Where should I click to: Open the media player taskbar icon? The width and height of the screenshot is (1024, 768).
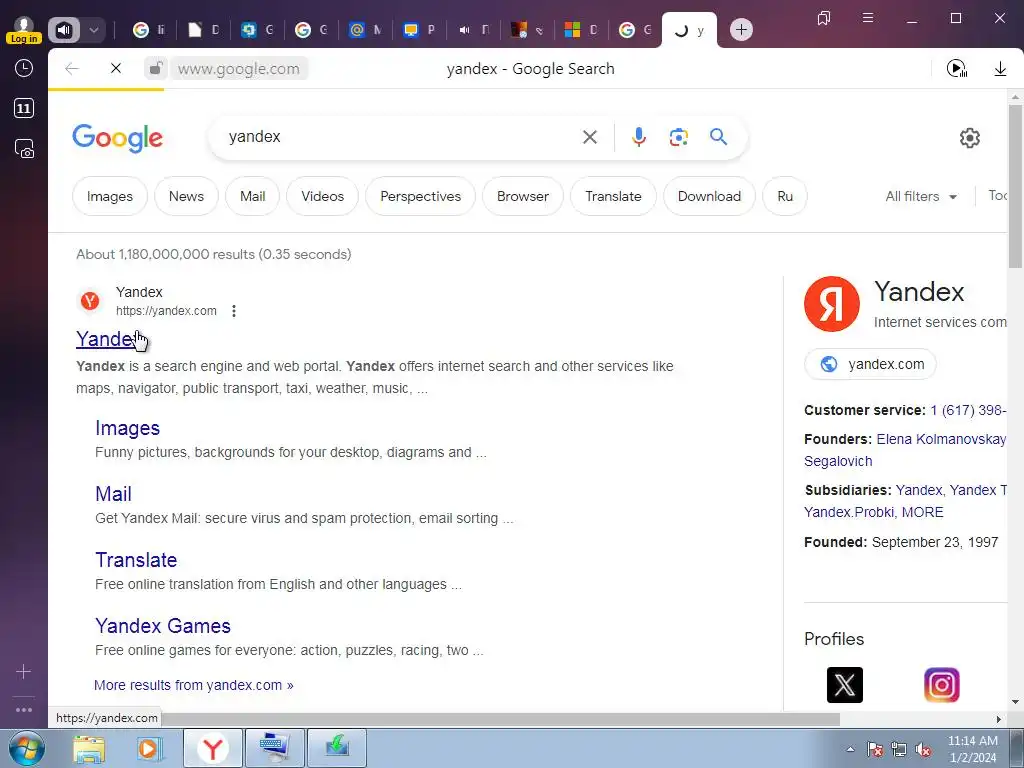pyautogui.click(x=150, y=748)
